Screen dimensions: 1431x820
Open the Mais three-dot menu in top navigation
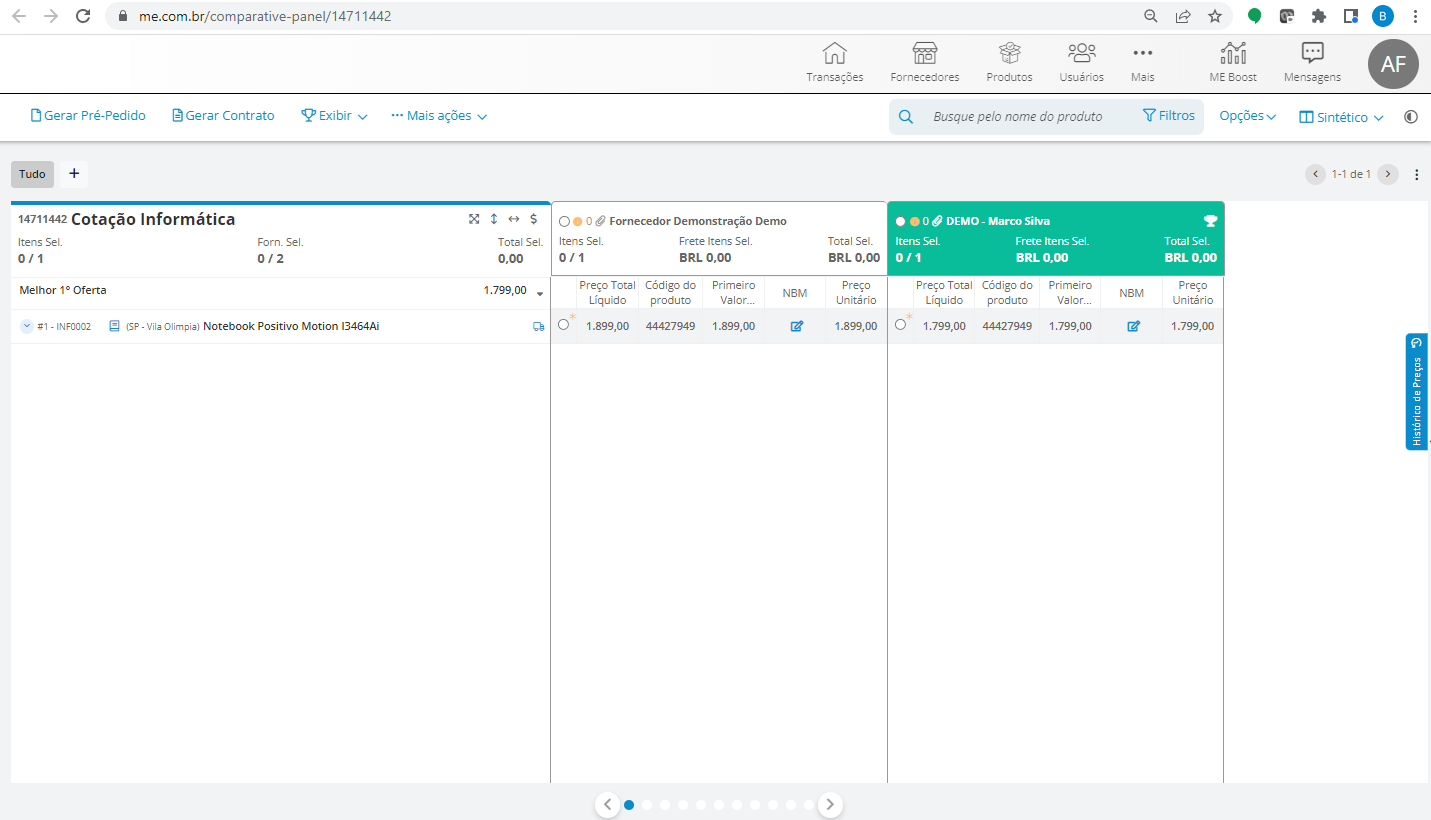tap(1142, 54)
